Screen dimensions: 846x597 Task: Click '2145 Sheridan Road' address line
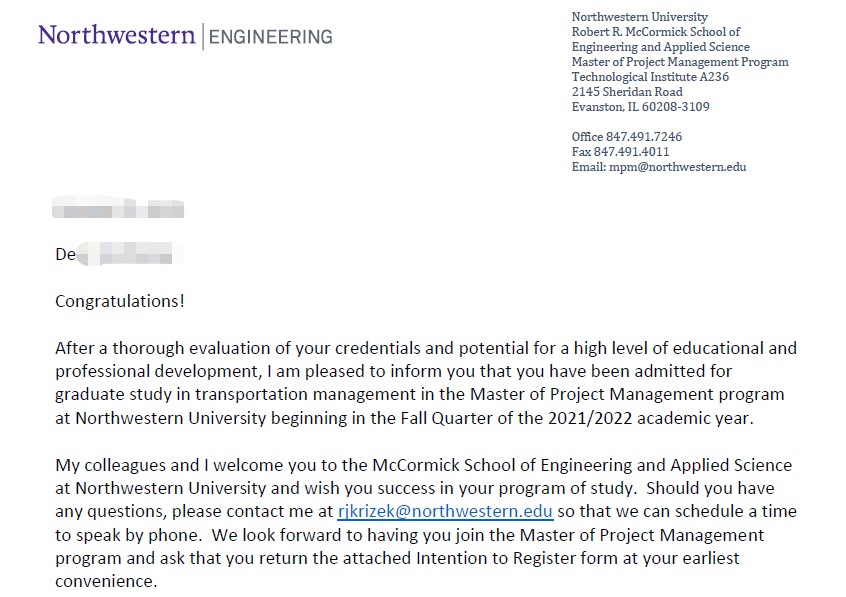click(627, 92)
